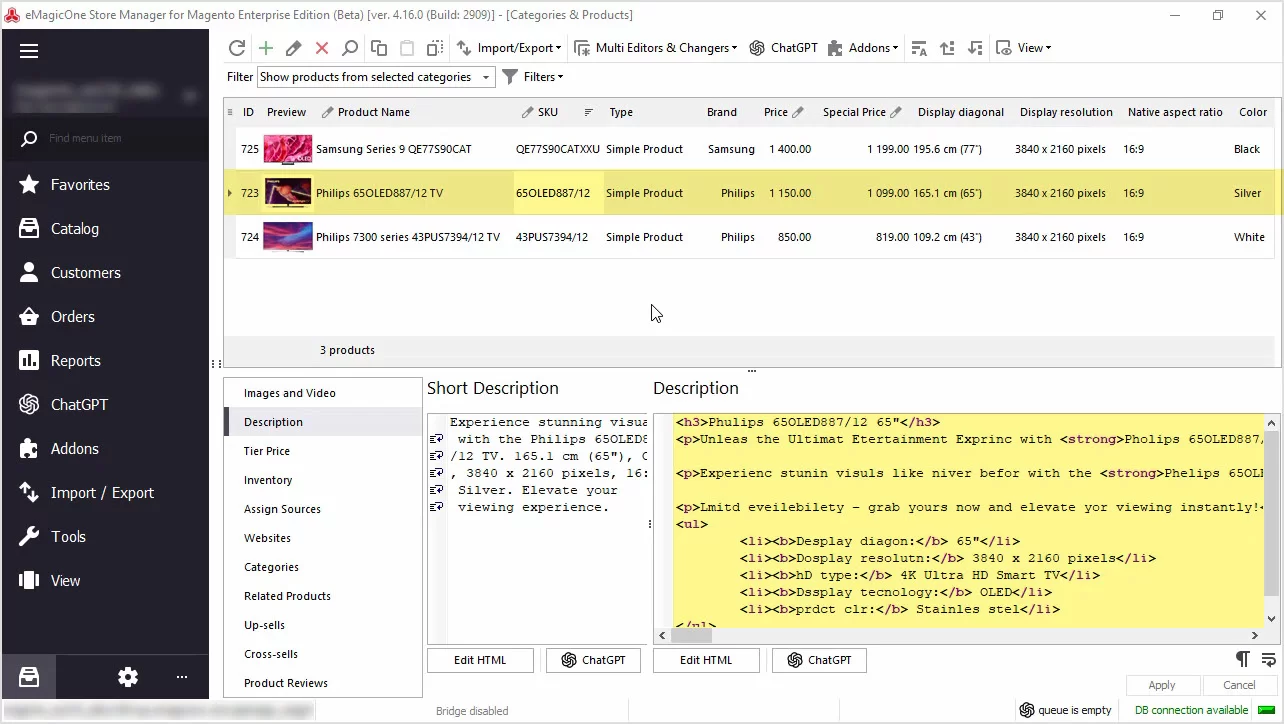Click the three-dots more icon at sidebar bottom
The width and height of the screenshot is (1284, 724).
point(182,677)
